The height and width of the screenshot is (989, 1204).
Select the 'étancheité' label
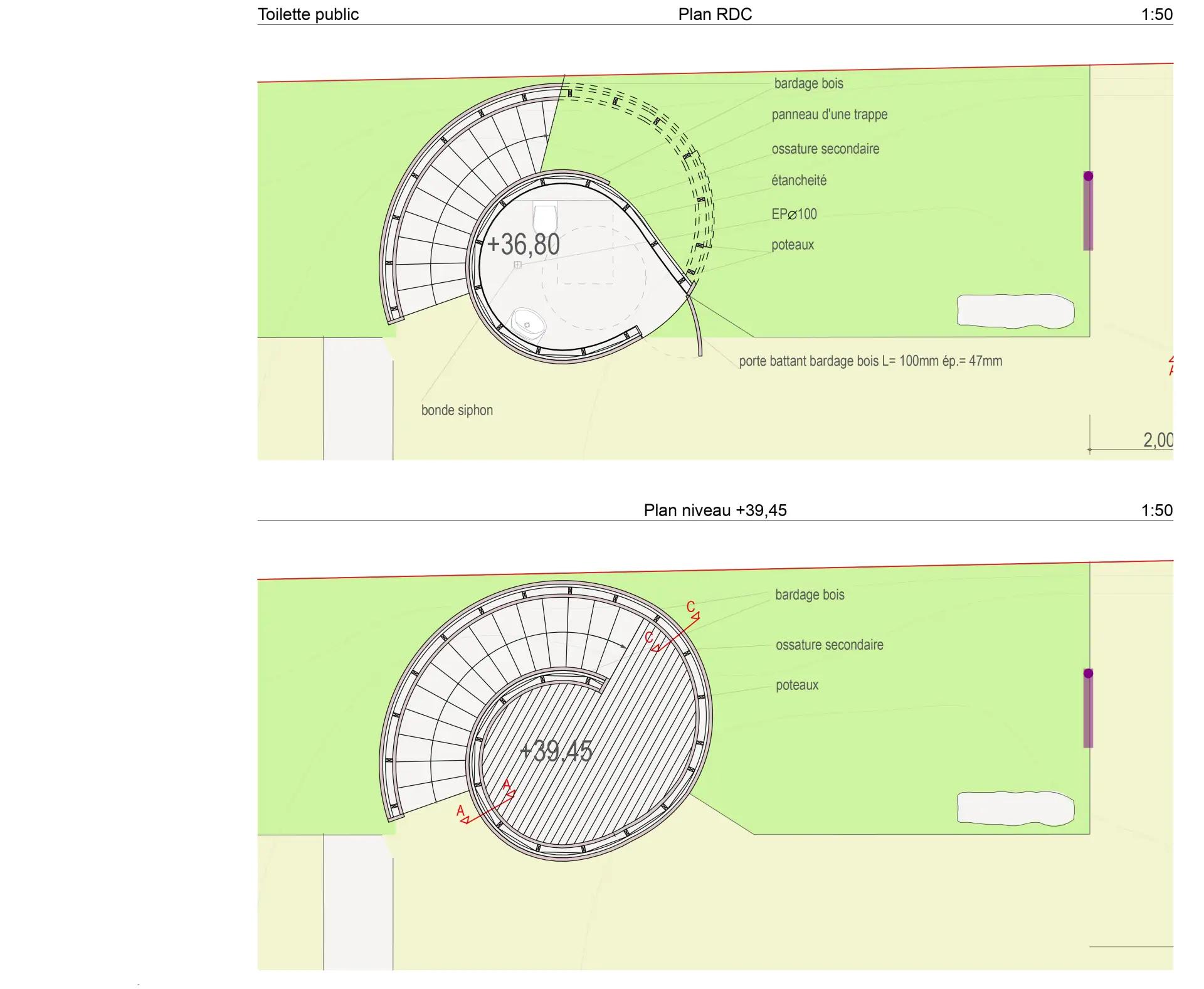click(x=798, y=181)
